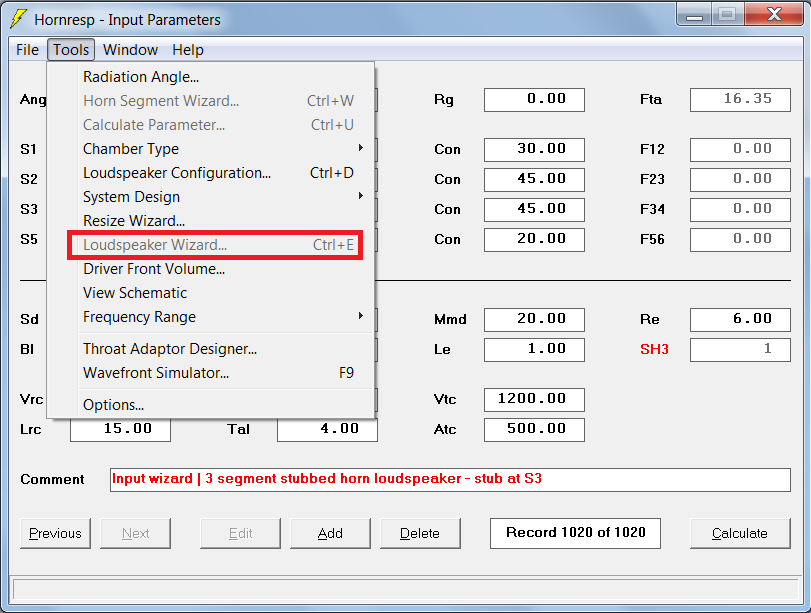Open the Window menu
This screenshot has height=613, width=811.
click(x=130, y=50)
